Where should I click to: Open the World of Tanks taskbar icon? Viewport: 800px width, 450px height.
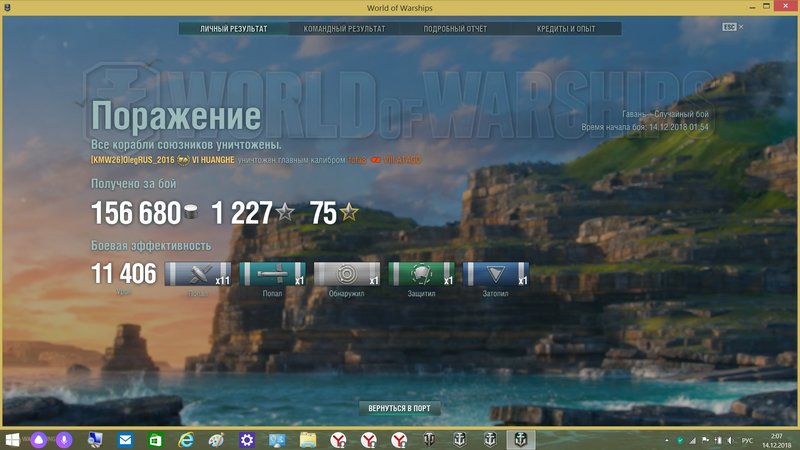click(x=429, y=440)
